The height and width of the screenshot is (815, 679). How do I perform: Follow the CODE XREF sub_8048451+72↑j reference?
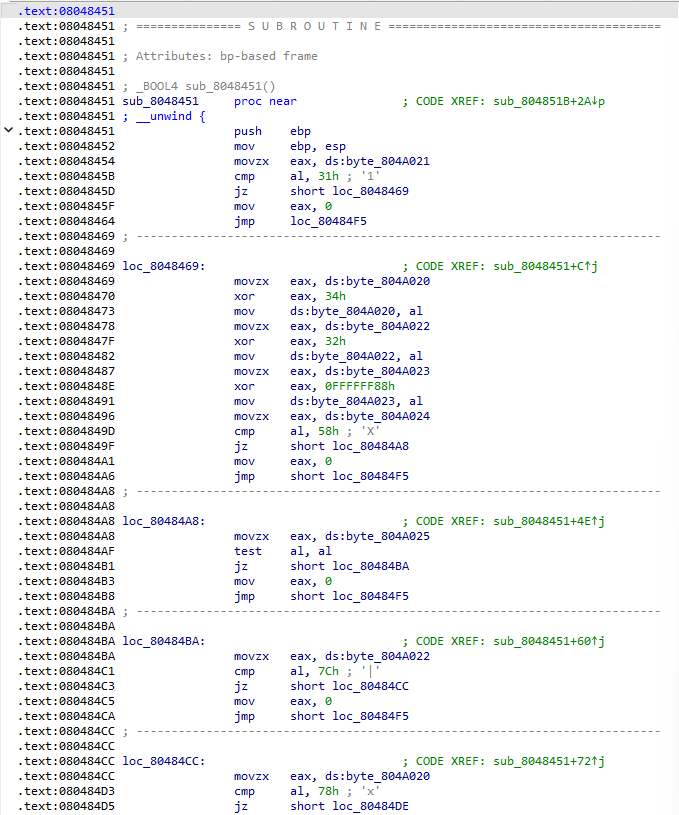[x=549, y=761]
